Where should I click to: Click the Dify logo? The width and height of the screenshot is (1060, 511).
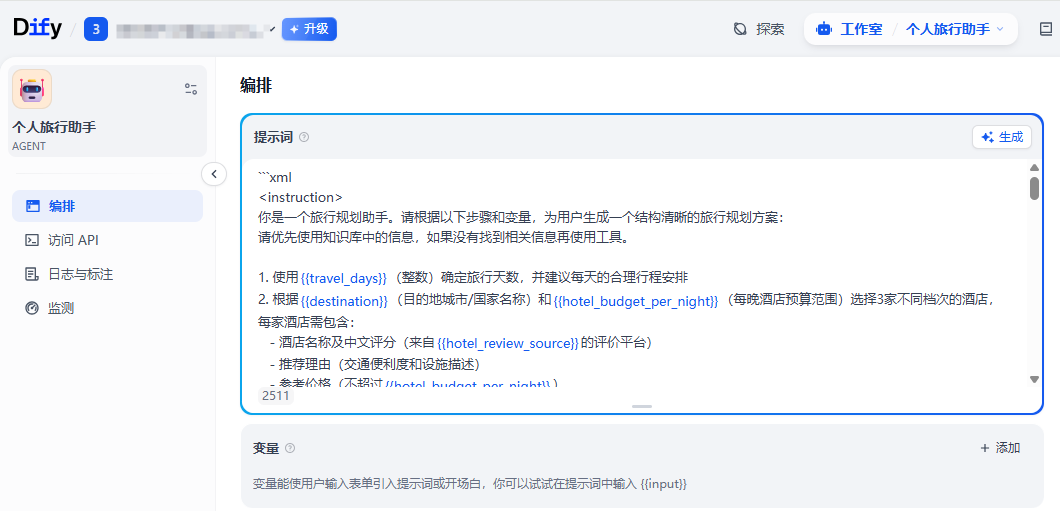37,28
